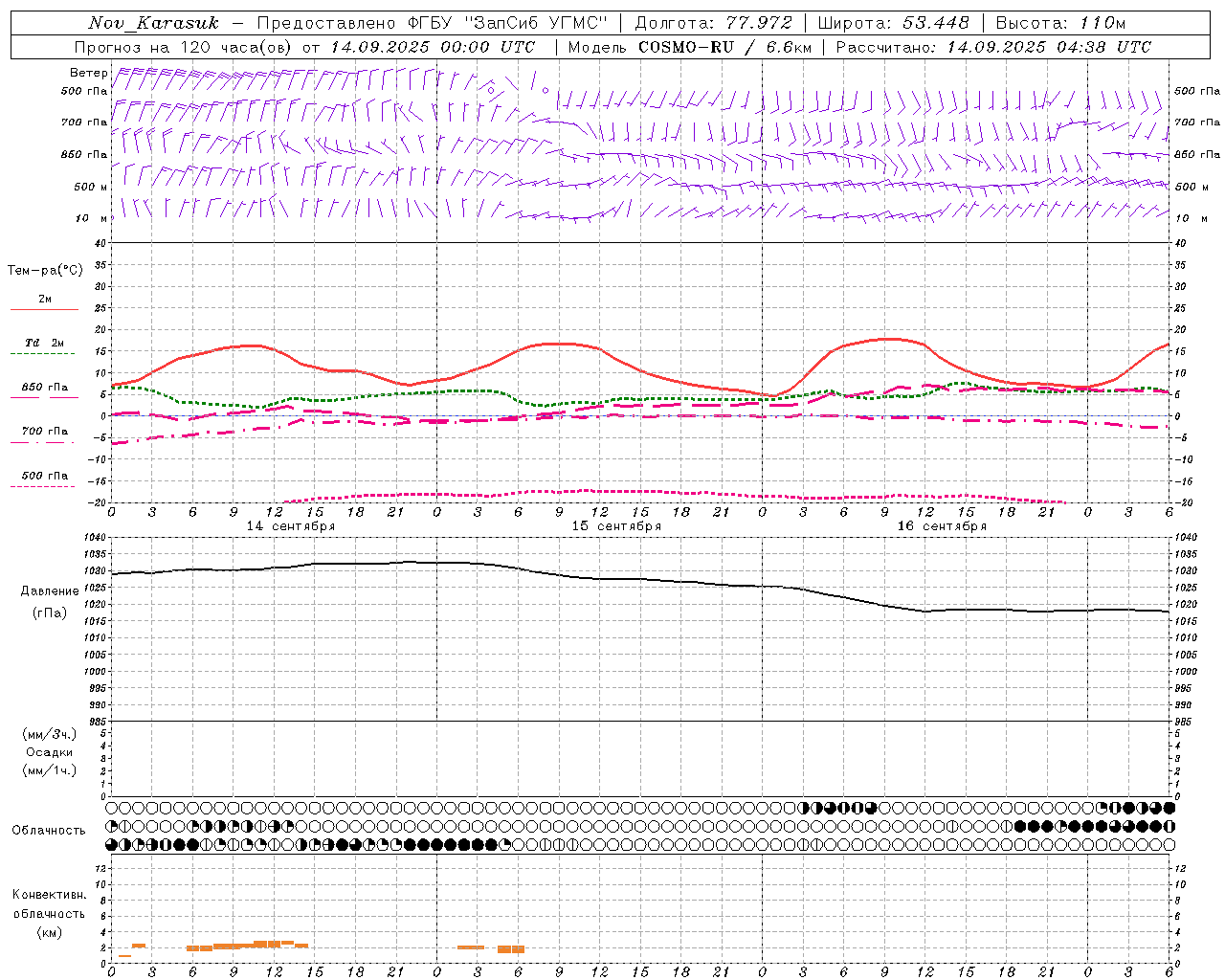The height and width of the screenshot is (980, 1225).
Task: Select the text Предоставлено ФГБУ "ЗапСиб УГМС"
Action: tap(431, 23)
